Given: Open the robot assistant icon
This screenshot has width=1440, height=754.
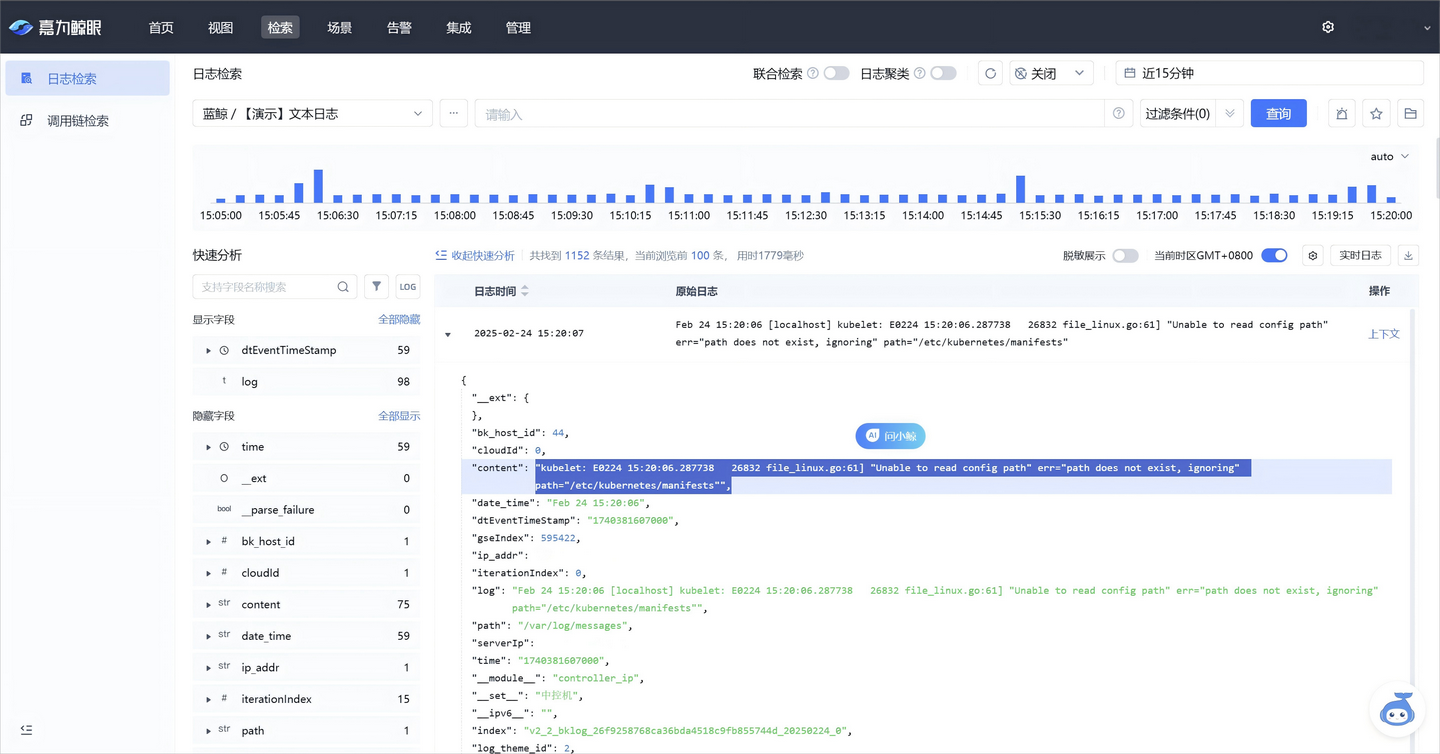Looking at the screenshot, I should (x=1396, y=709).
